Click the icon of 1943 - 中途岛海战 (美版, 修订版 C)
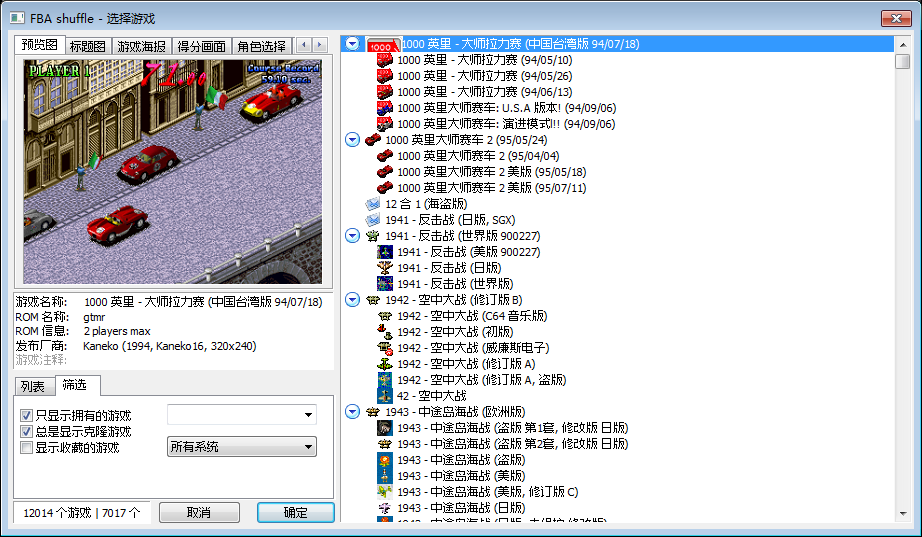 pos(385,491)
